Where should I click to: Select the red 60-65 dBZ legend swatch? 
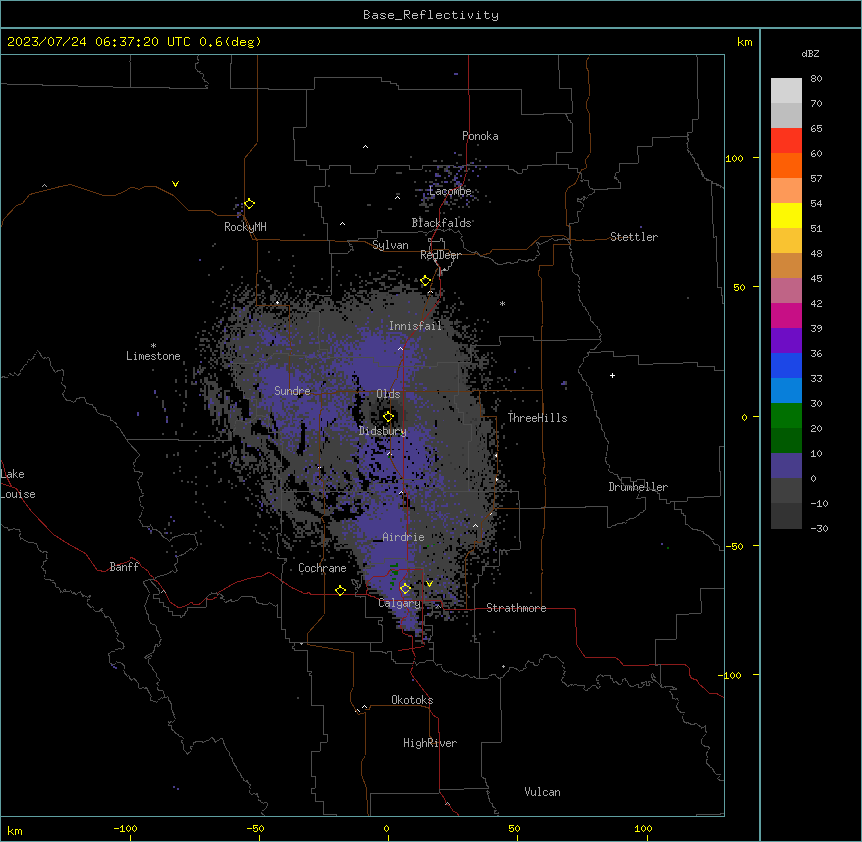[786, 141]
